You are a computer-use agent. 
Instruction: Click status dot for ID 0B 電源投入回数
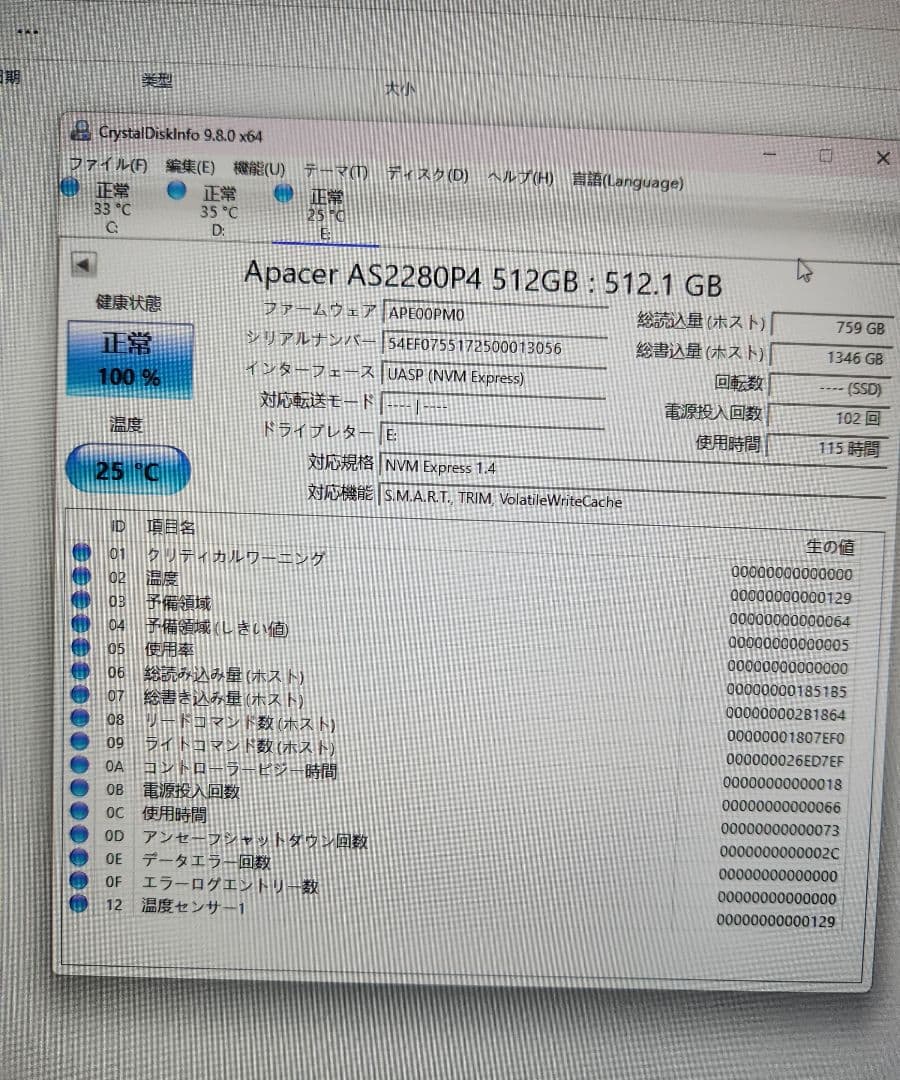click(x=79, y=787)
